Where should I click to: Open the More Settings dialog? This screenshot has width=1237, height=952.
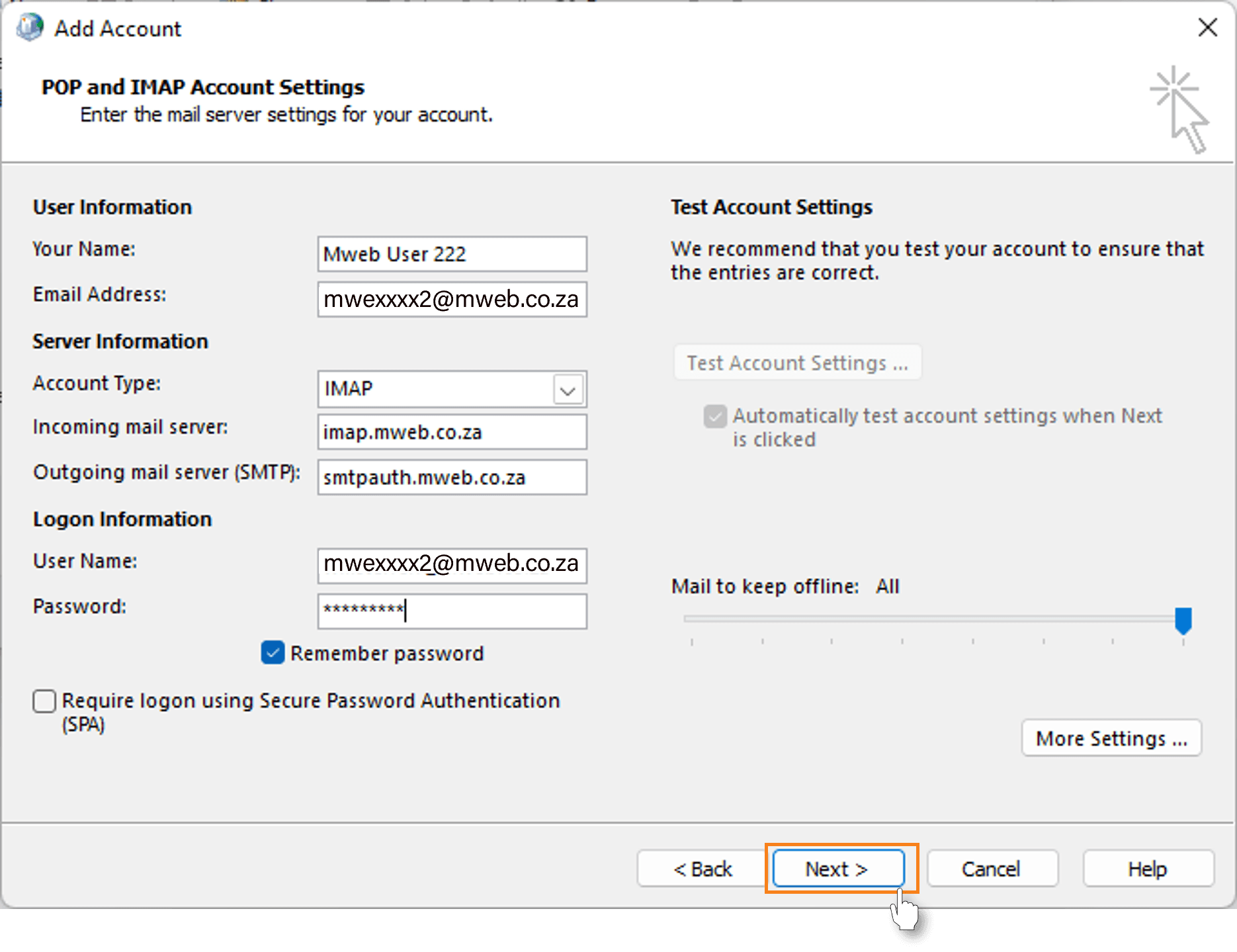pos(1111,738)
